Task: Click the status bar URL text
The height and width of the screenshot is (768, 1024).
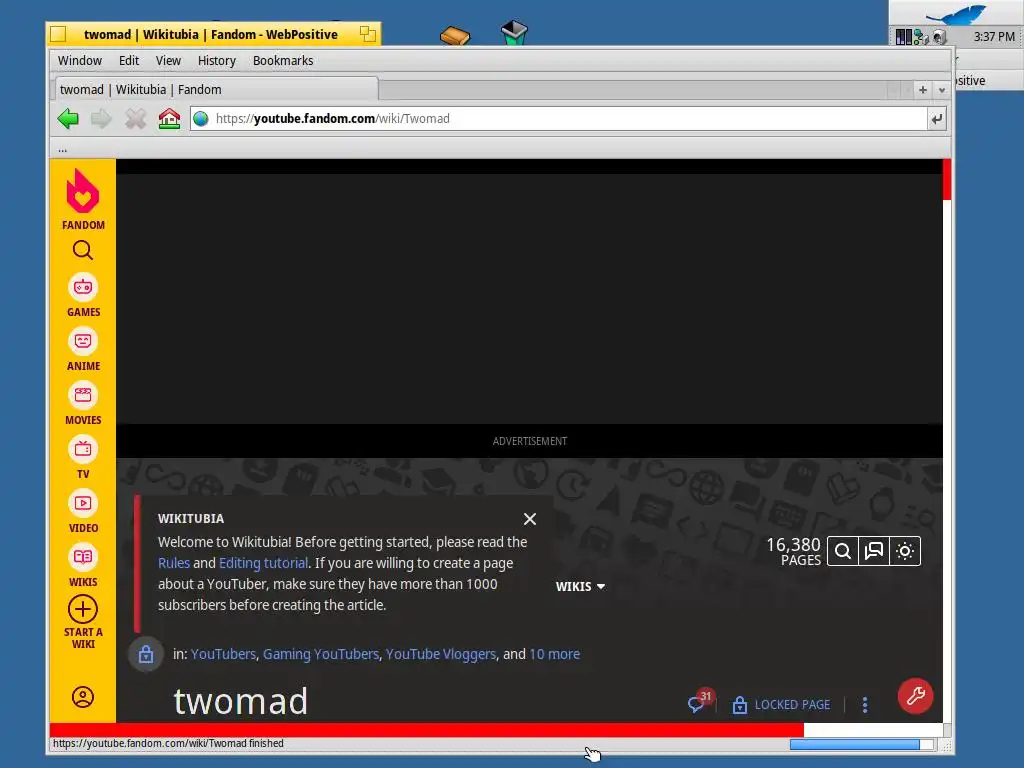Action: click(x=168, y=743)
